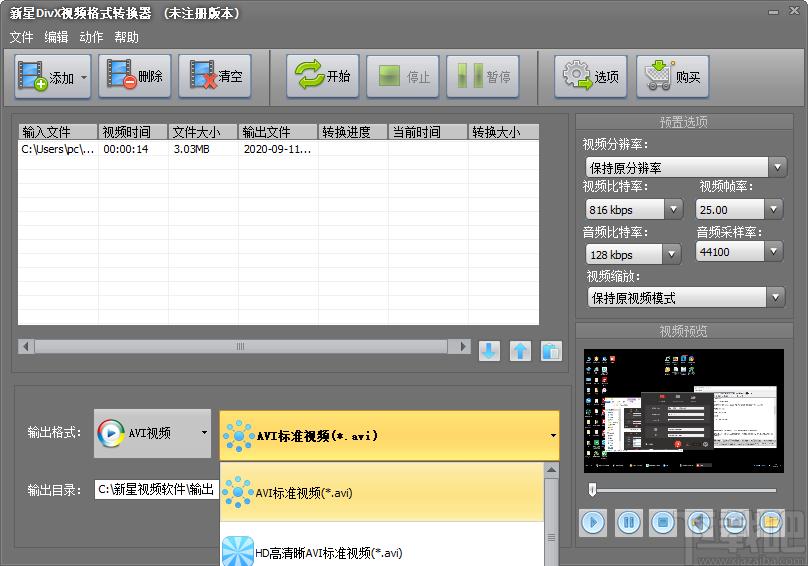808x566 pixels.
Task: Select AVI标准视频(*.avi) in the dropdown list
Action: coord(382,493)
